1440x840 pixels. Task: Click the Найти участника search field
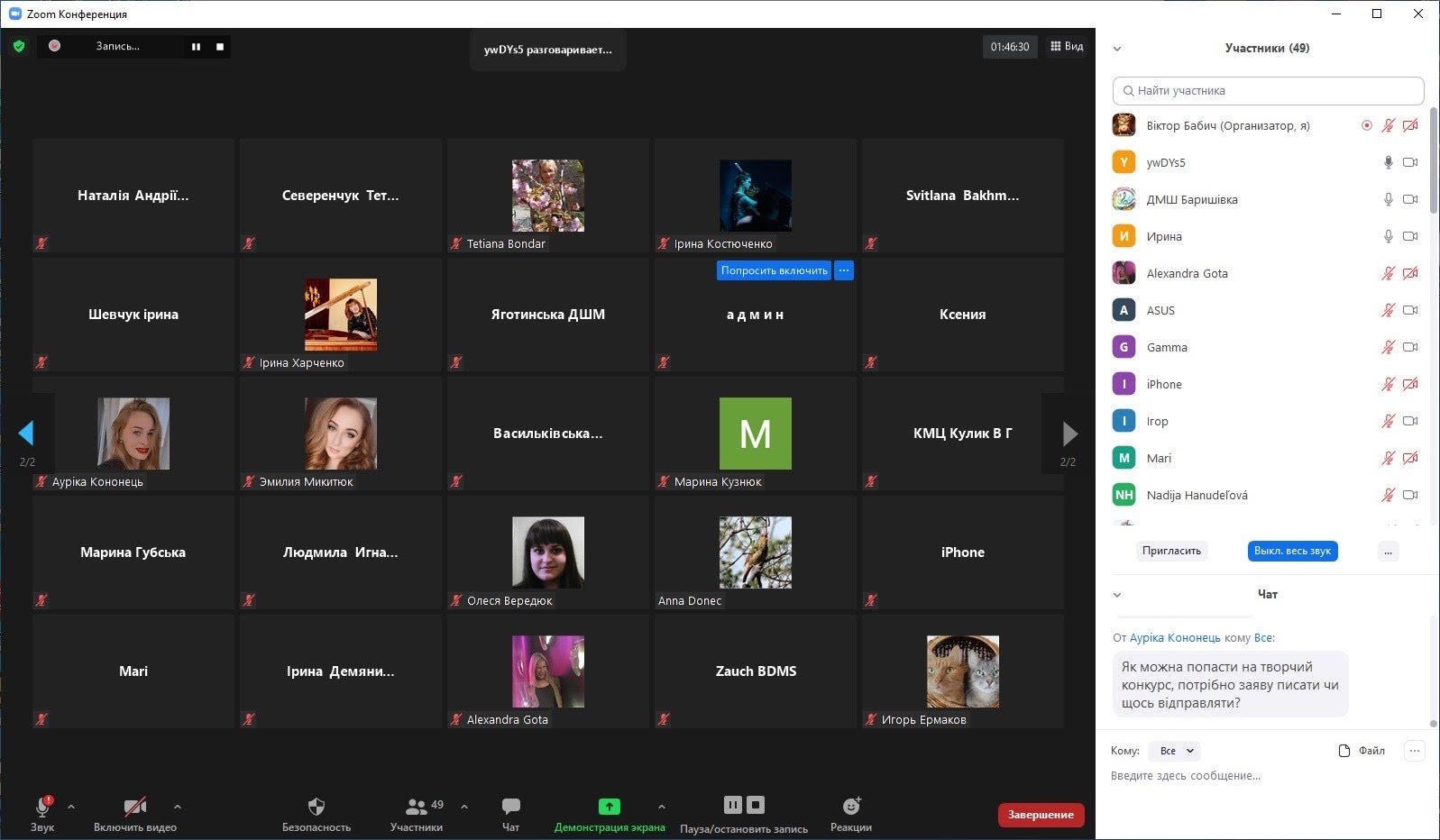[x=1268, y=91]
